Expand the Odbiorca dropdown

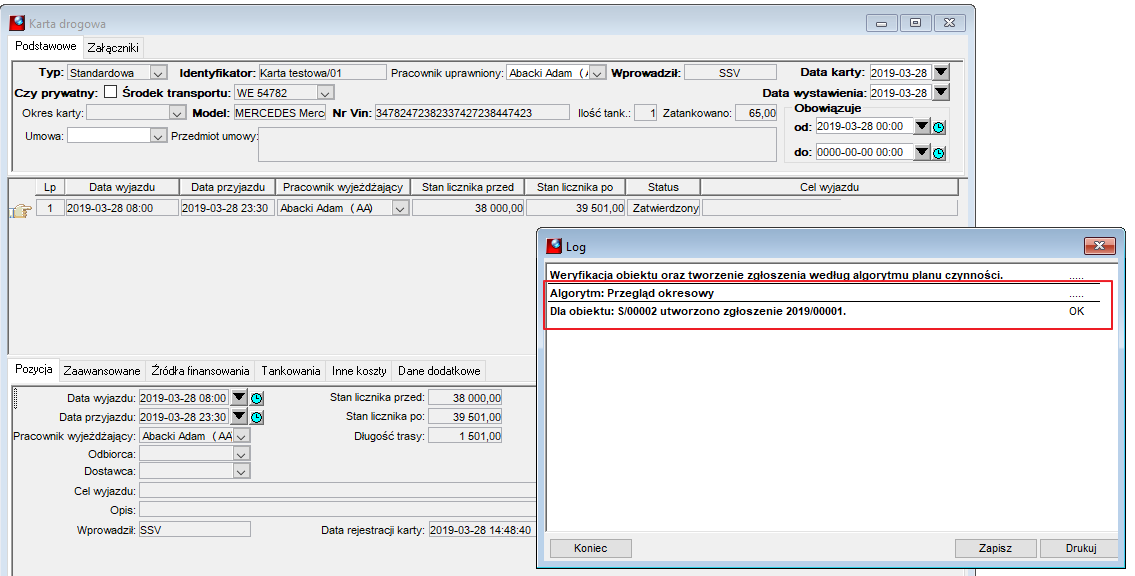pos(242,454)
